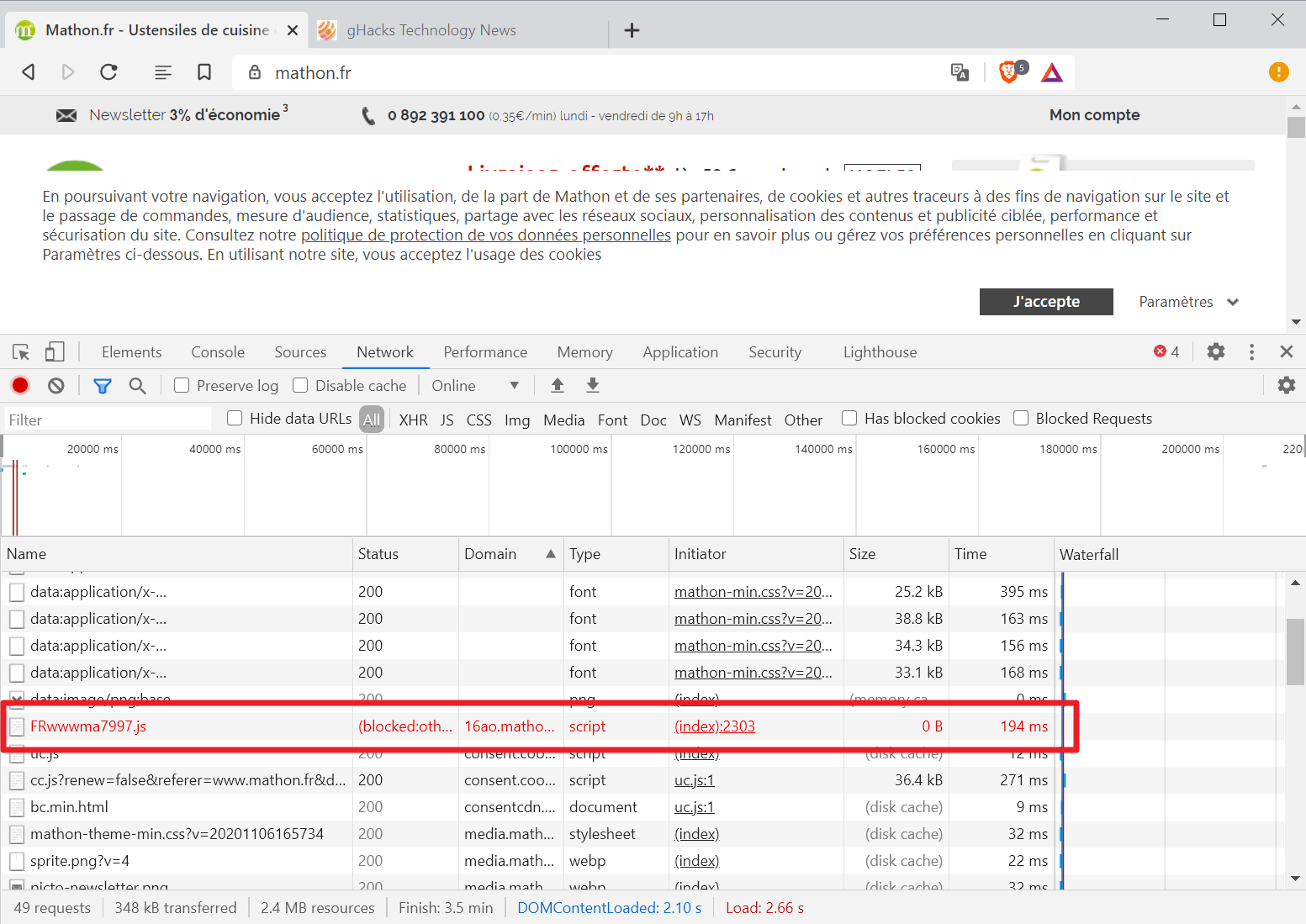Enable the Disable cache checkbox
Image resolution: width=1306 pixels, height=924 pixels.
point(300,385)
